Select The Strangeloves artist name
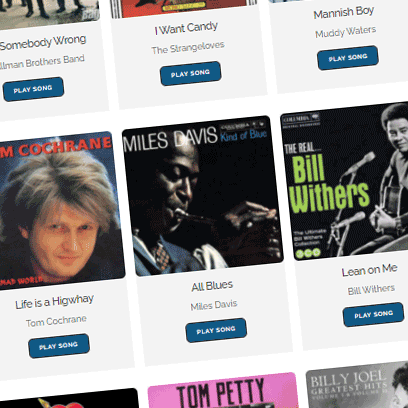Screen dimensions: 408x408 coord(188,47)
